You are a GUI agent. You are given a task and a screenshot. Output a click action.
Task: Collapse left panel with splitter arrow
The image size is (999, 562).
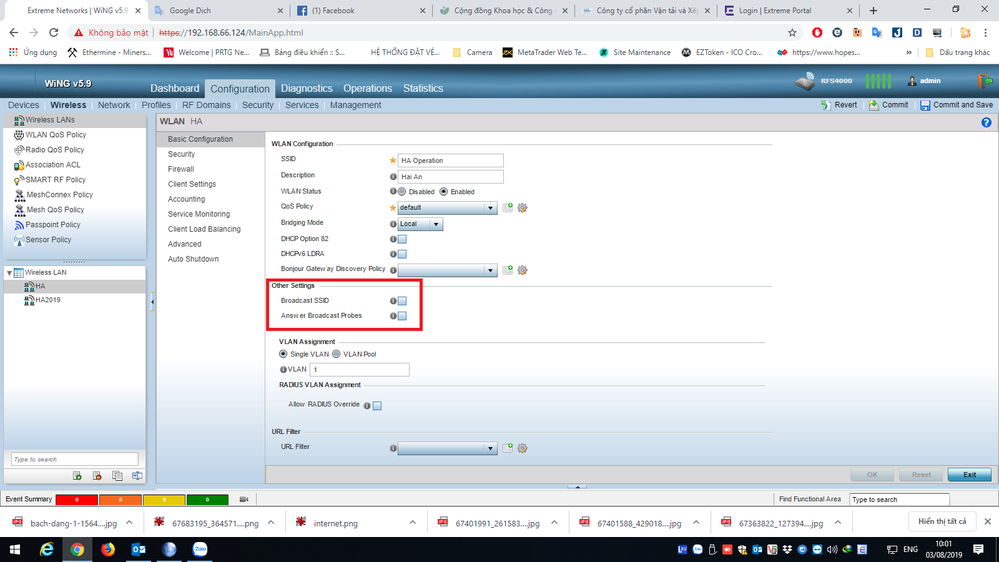tap(152, 302)
